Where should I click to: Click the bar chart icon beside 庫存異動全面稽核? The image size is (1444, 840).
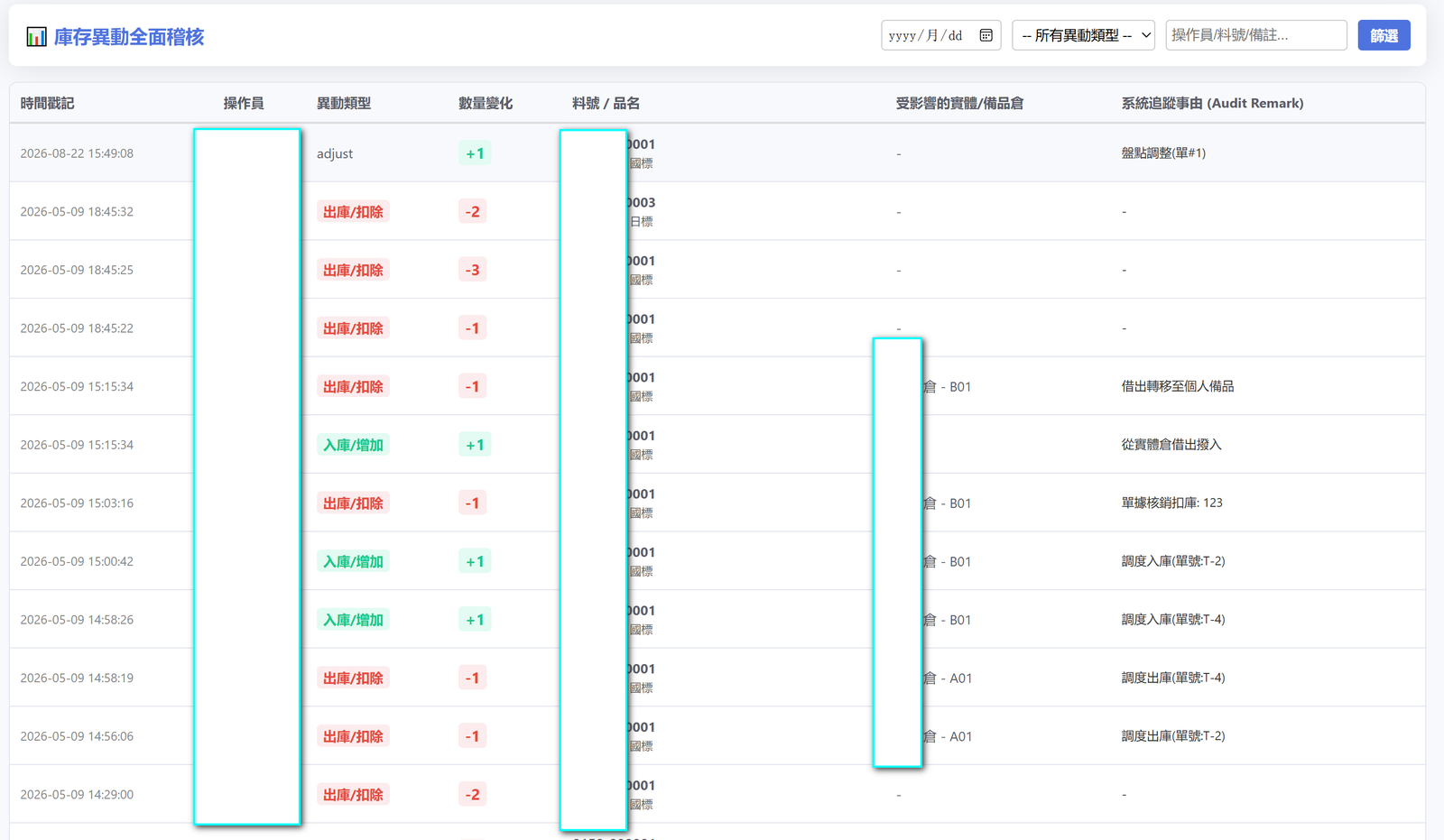(36, 37)
